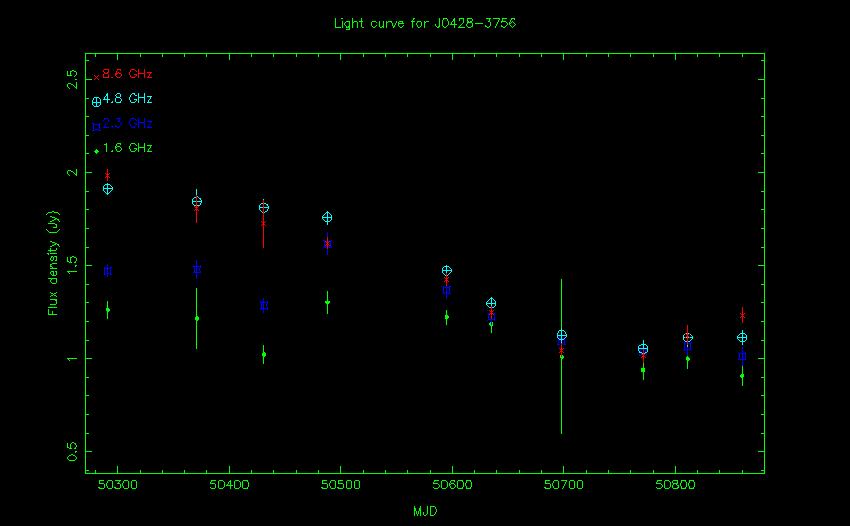Screen dimensions: 850x526
Task: Click the blue square marker beside 2.3 GHz legend
Action: [96, 127]
